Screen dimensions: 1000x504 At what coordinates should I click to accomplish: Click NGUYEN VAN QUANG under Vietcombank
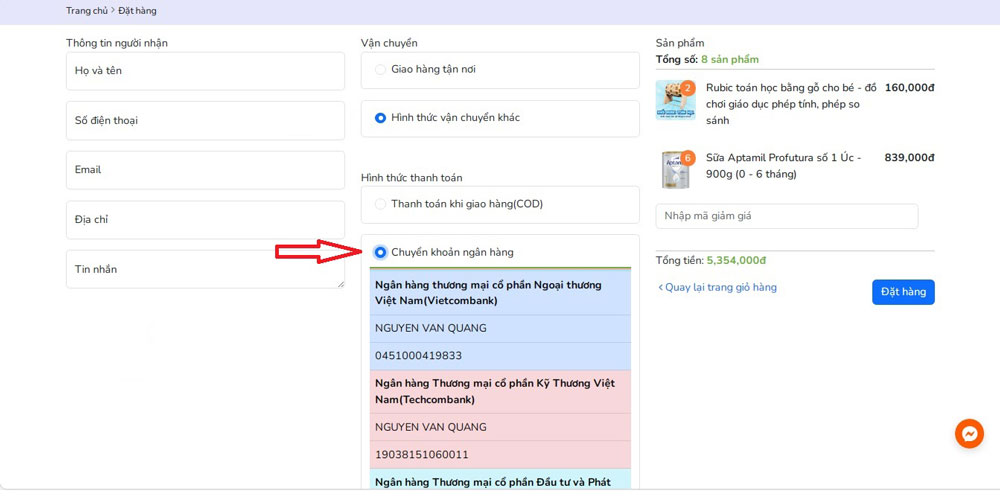(430, 329)
